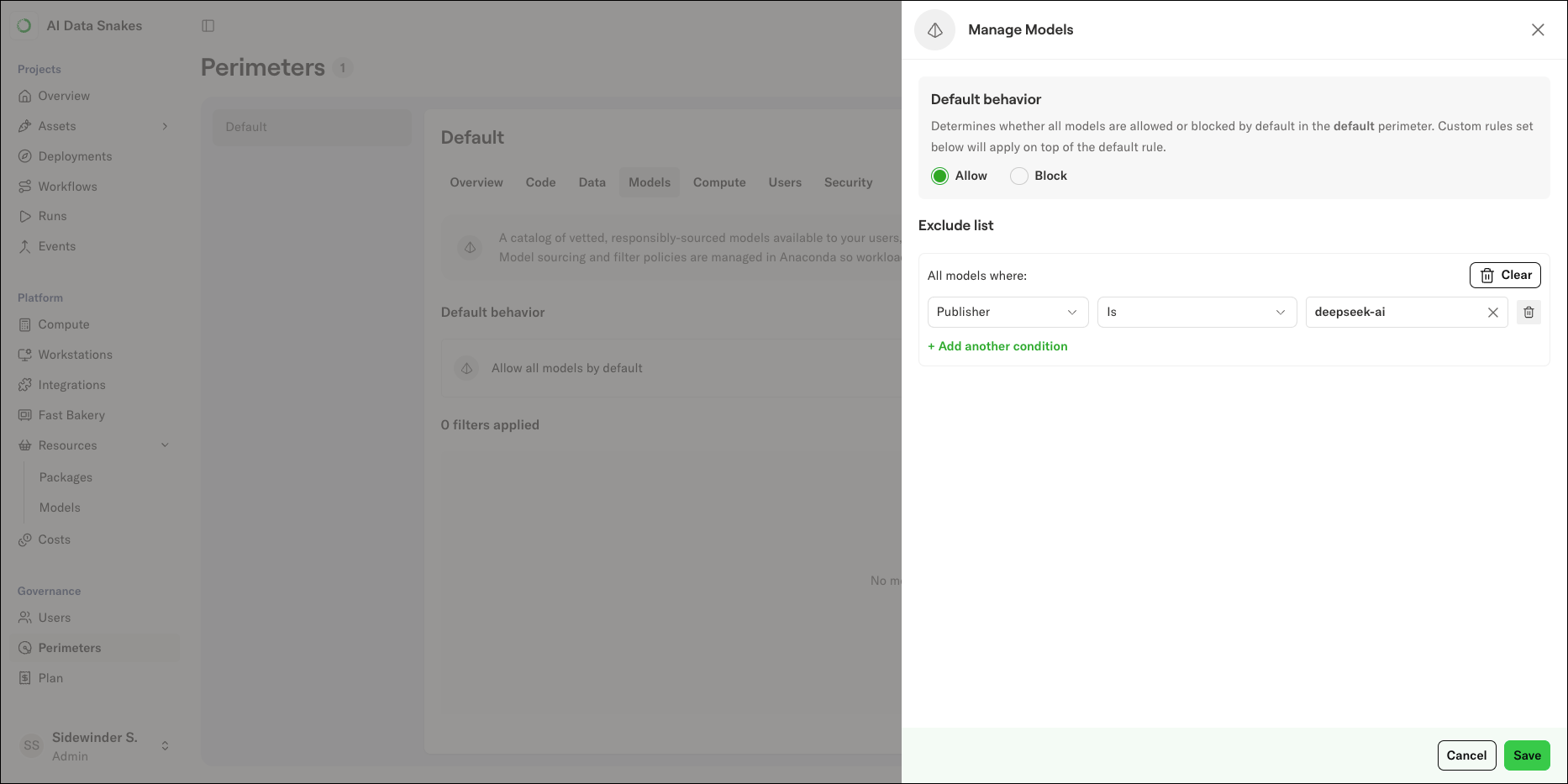Click the Governance Users icon
The image size is (1568, 784).
(25, 618)
